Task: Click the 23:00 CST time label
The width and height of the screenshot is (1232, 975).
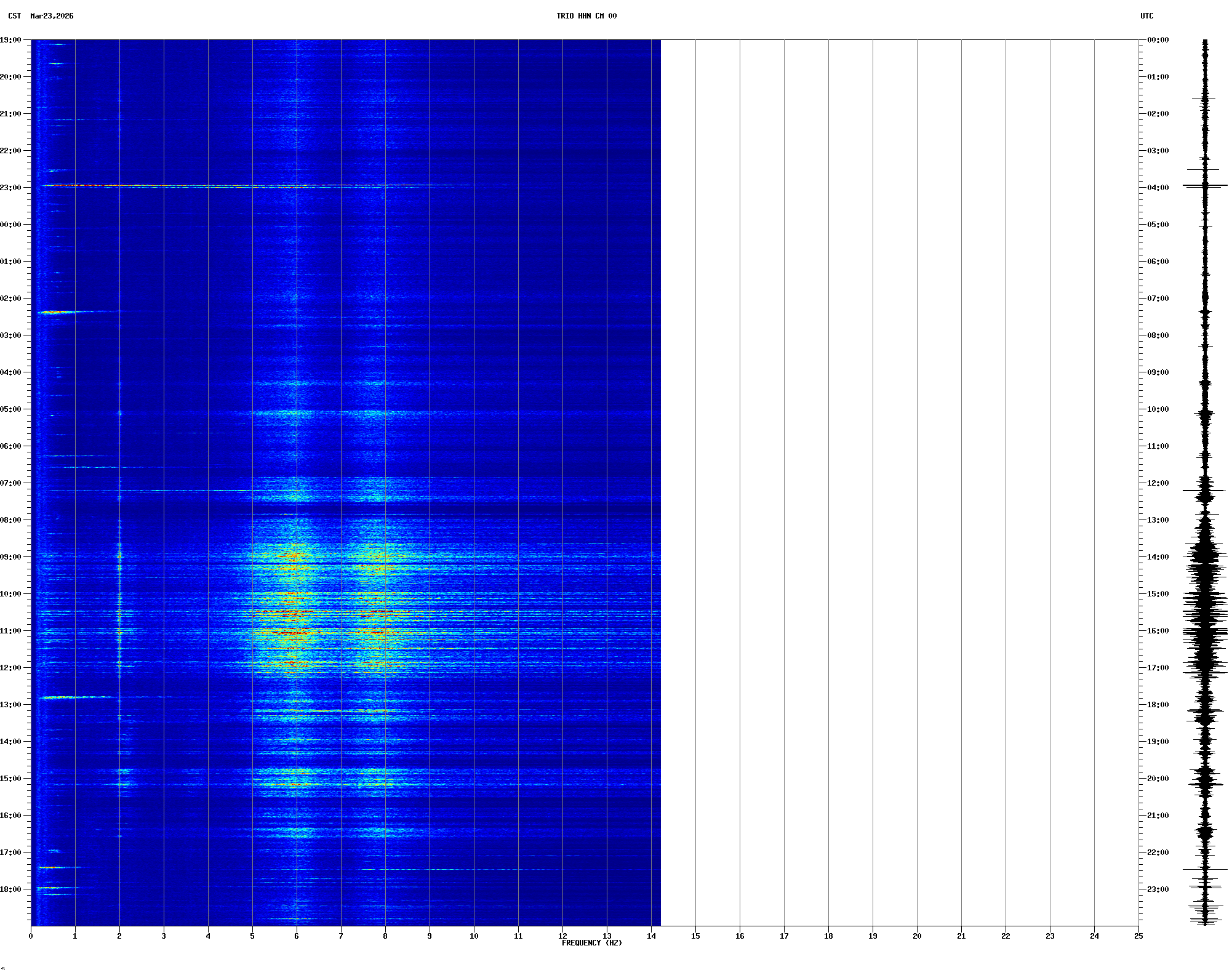Action: (x=10, y=188)
